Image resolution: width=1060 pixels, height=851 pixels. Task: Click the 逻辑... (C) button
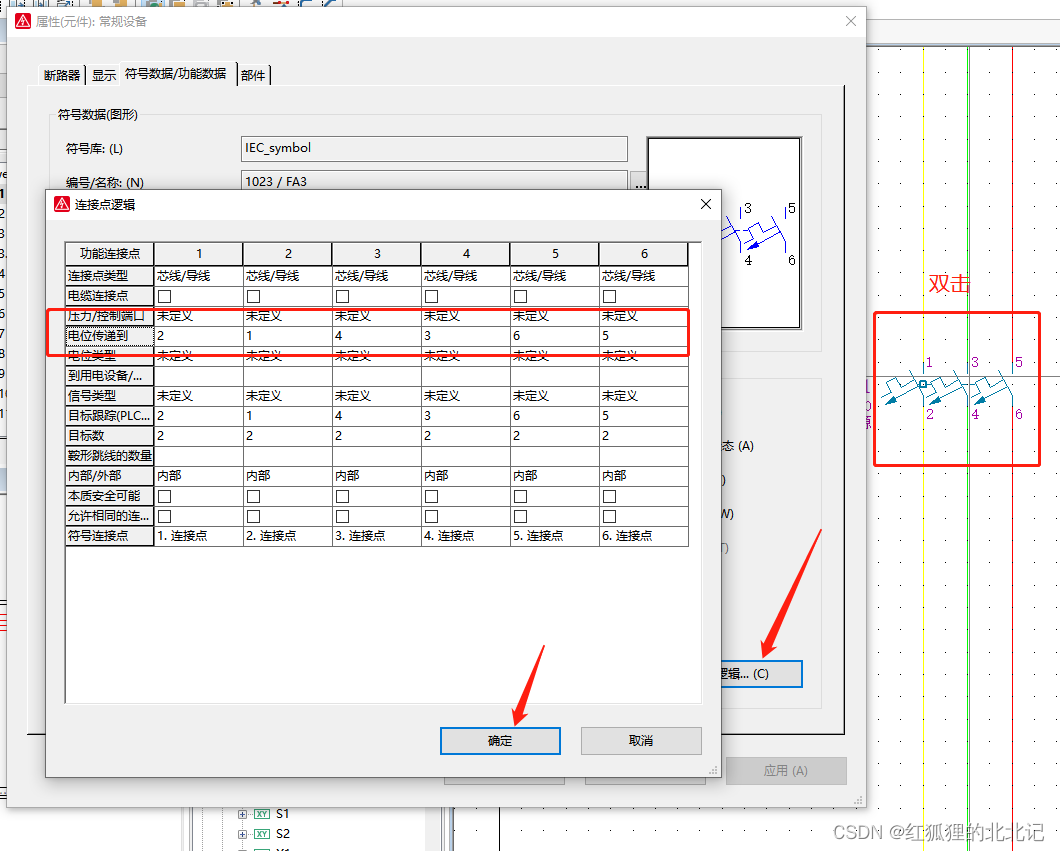point(758,674)
